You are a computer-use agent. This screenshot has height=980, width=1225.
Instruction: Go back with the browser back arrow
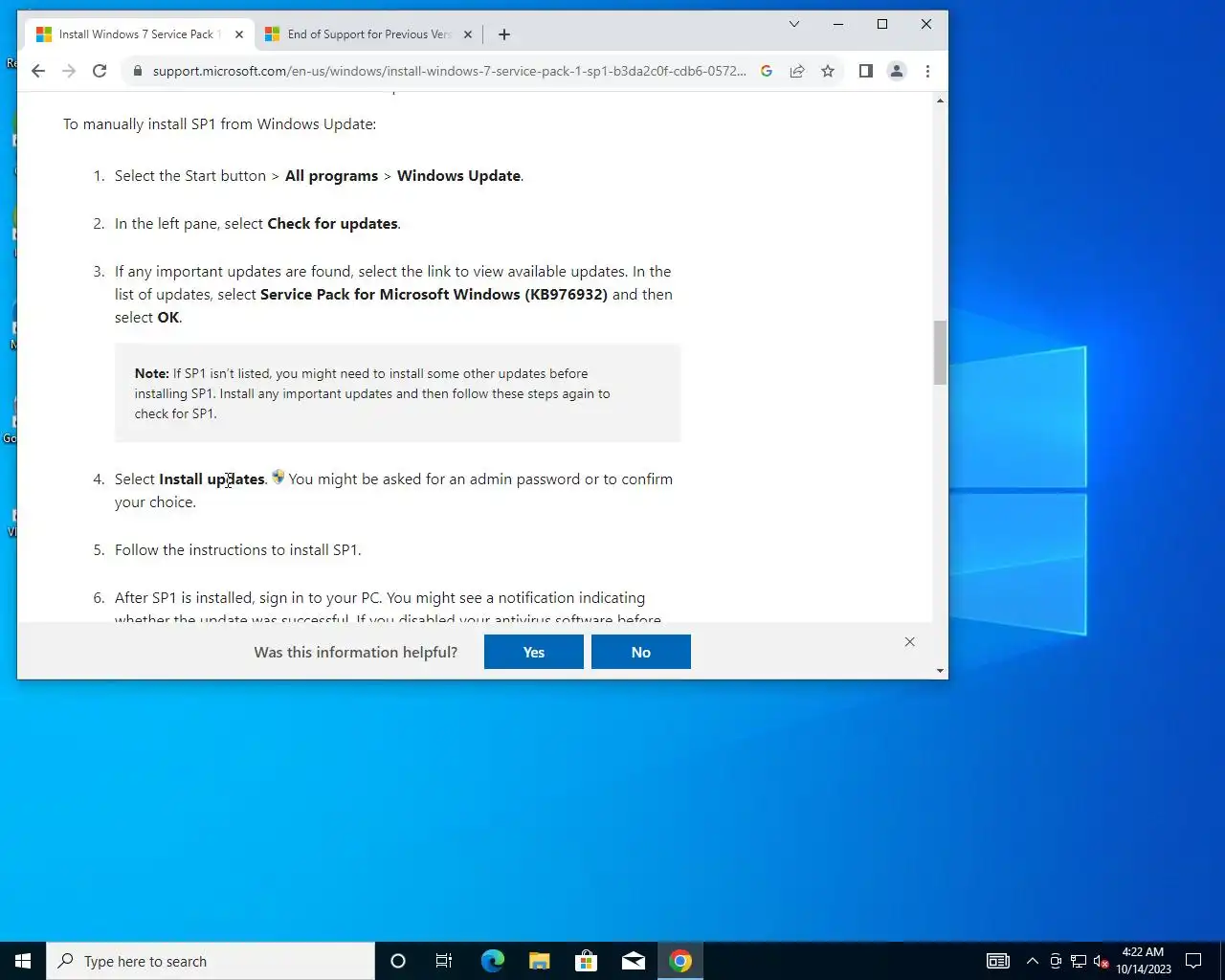click(x=38, y=71)
